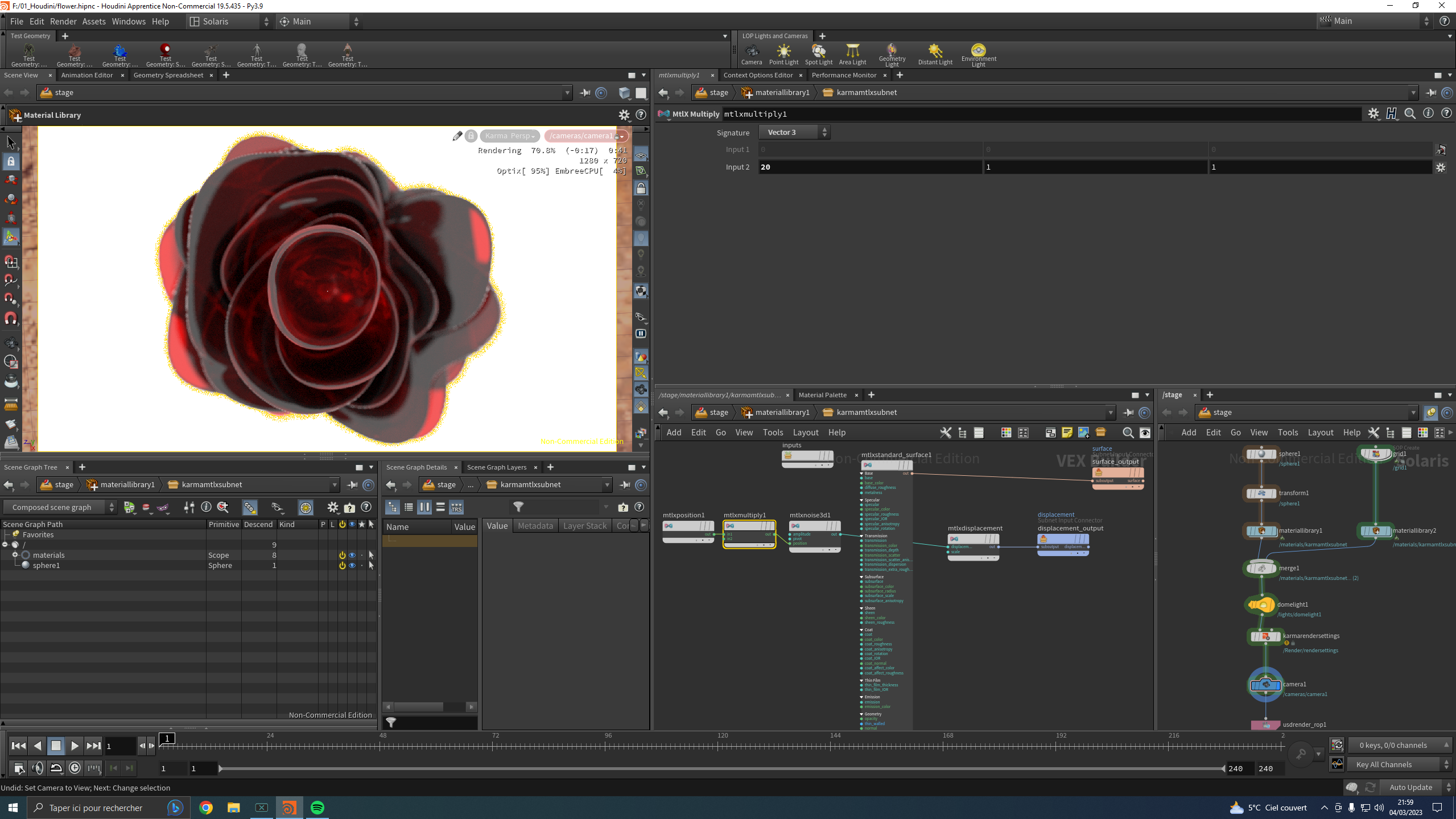1456x819 pixels.
Task: Open Google Chrome from the taskbar
Action: click(206, 808)
